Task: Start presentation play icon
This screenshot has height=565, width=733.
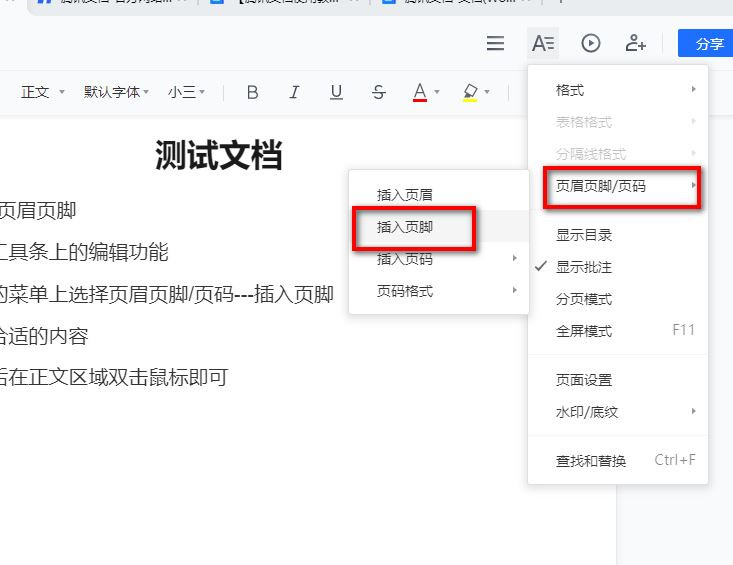Action: point(591,43)
